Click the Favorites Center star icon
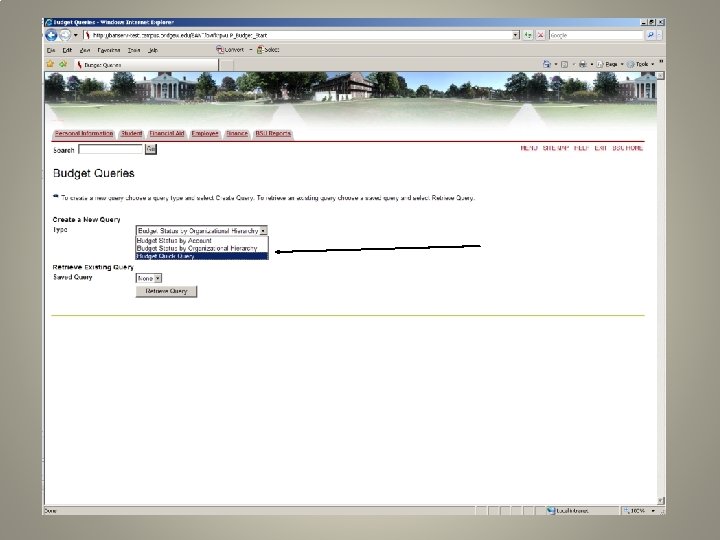The height and width of the screenshot is (540, 720). click(x=50, y=64)
